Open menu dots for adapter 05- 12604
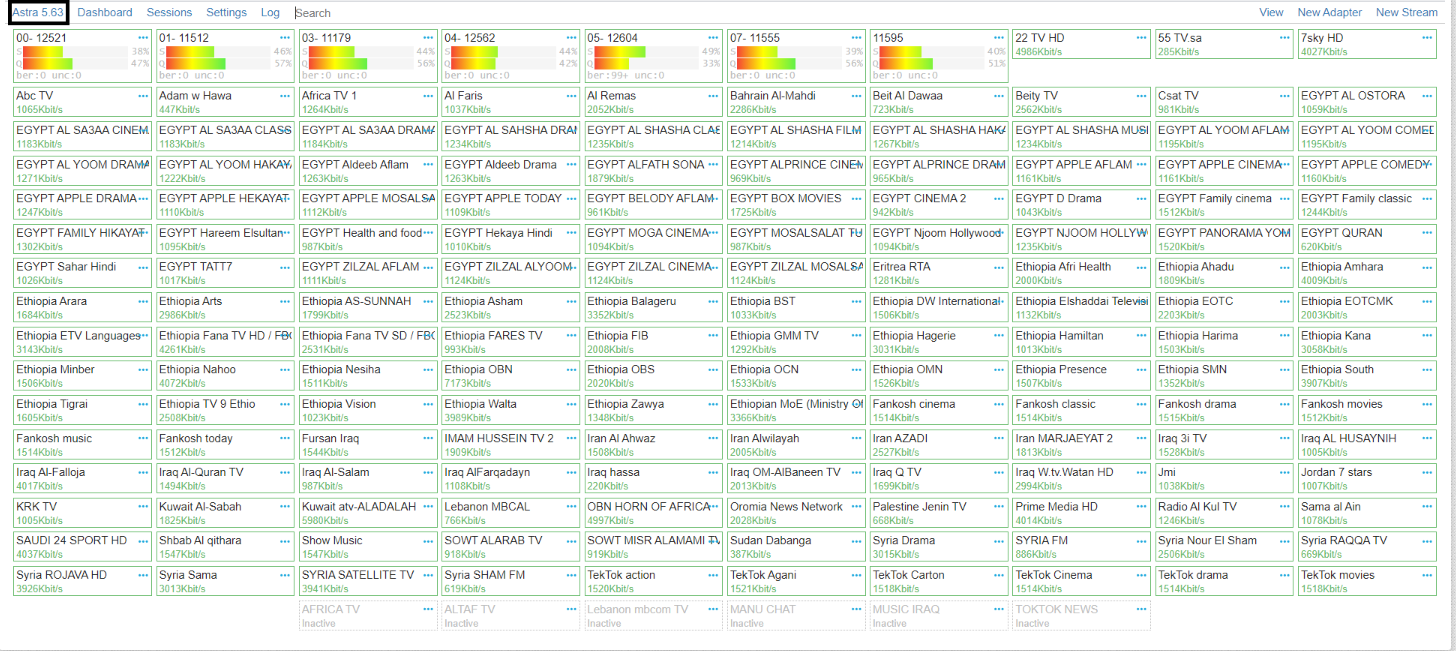 click(713, 38)
